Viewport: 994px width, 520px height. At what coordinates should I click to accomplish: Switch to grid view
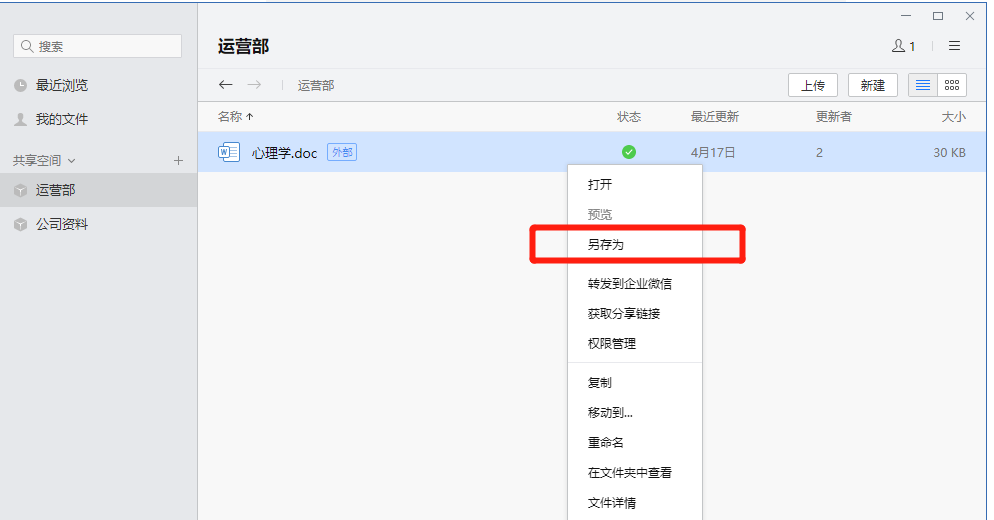(952, 85)
